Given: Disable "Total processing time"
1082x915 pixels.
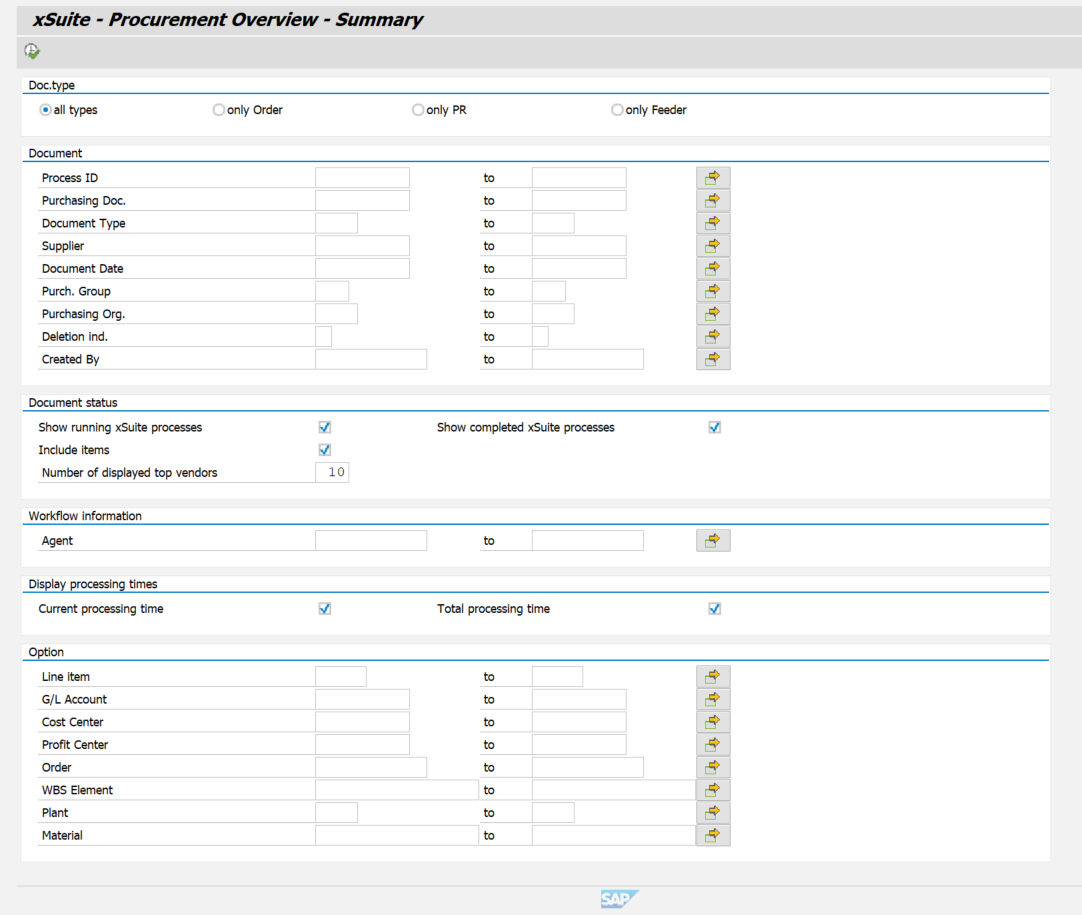Looking at the screenshot, I should tap(714, 608).
